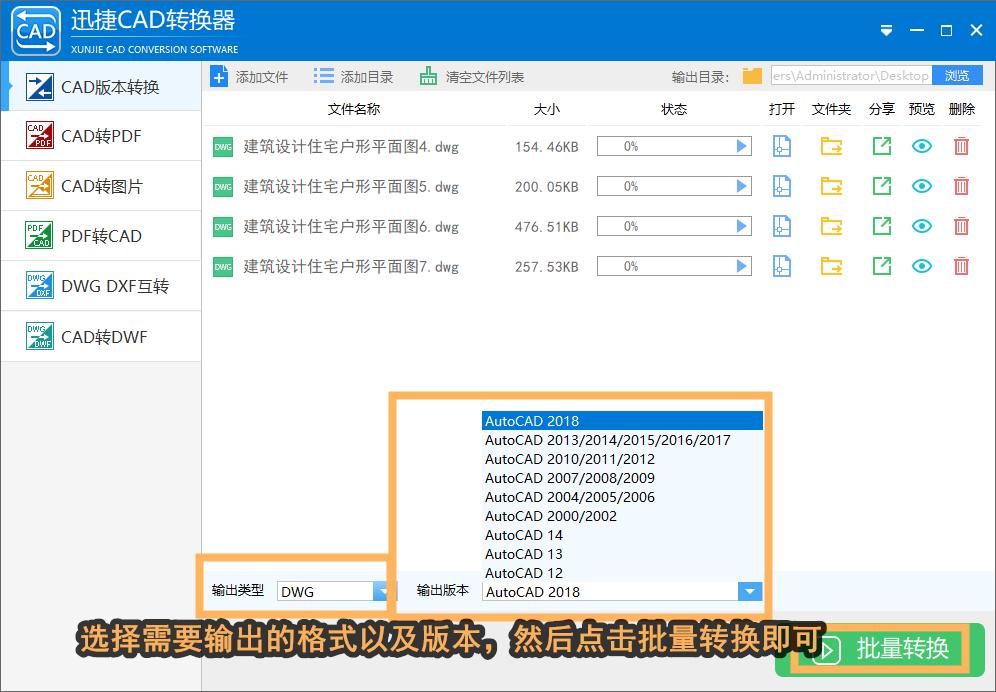Open the folder icon next to 建筑设计住宅户形平面图6.dwg
The height and width of the screenshot is (692, 996).
click(831, 226)
